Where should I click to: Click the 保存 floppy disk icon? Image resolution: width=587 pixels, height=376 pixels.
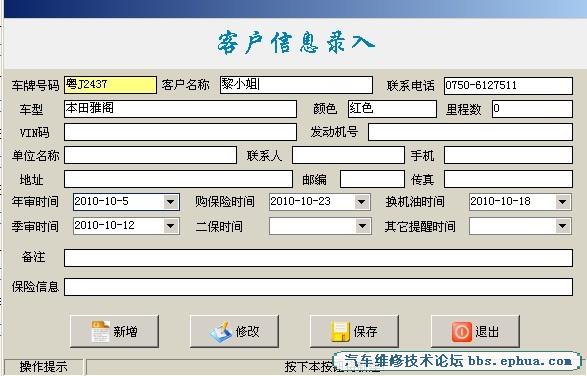(x=340, y=331)
